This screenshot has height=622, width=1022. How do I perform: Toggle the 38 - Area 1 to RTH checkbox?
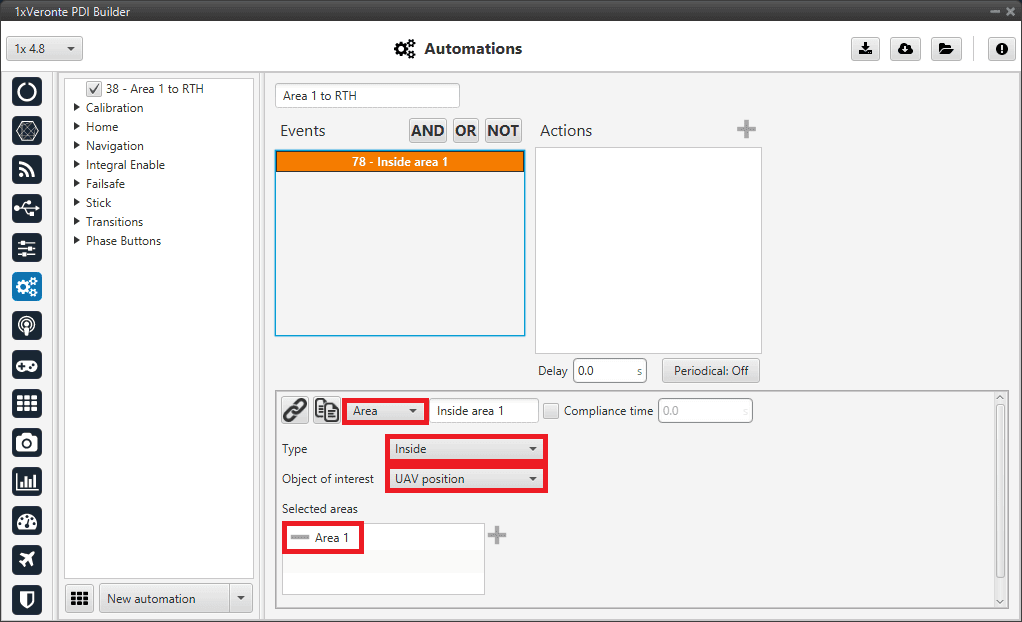click(x=94, y=89)
